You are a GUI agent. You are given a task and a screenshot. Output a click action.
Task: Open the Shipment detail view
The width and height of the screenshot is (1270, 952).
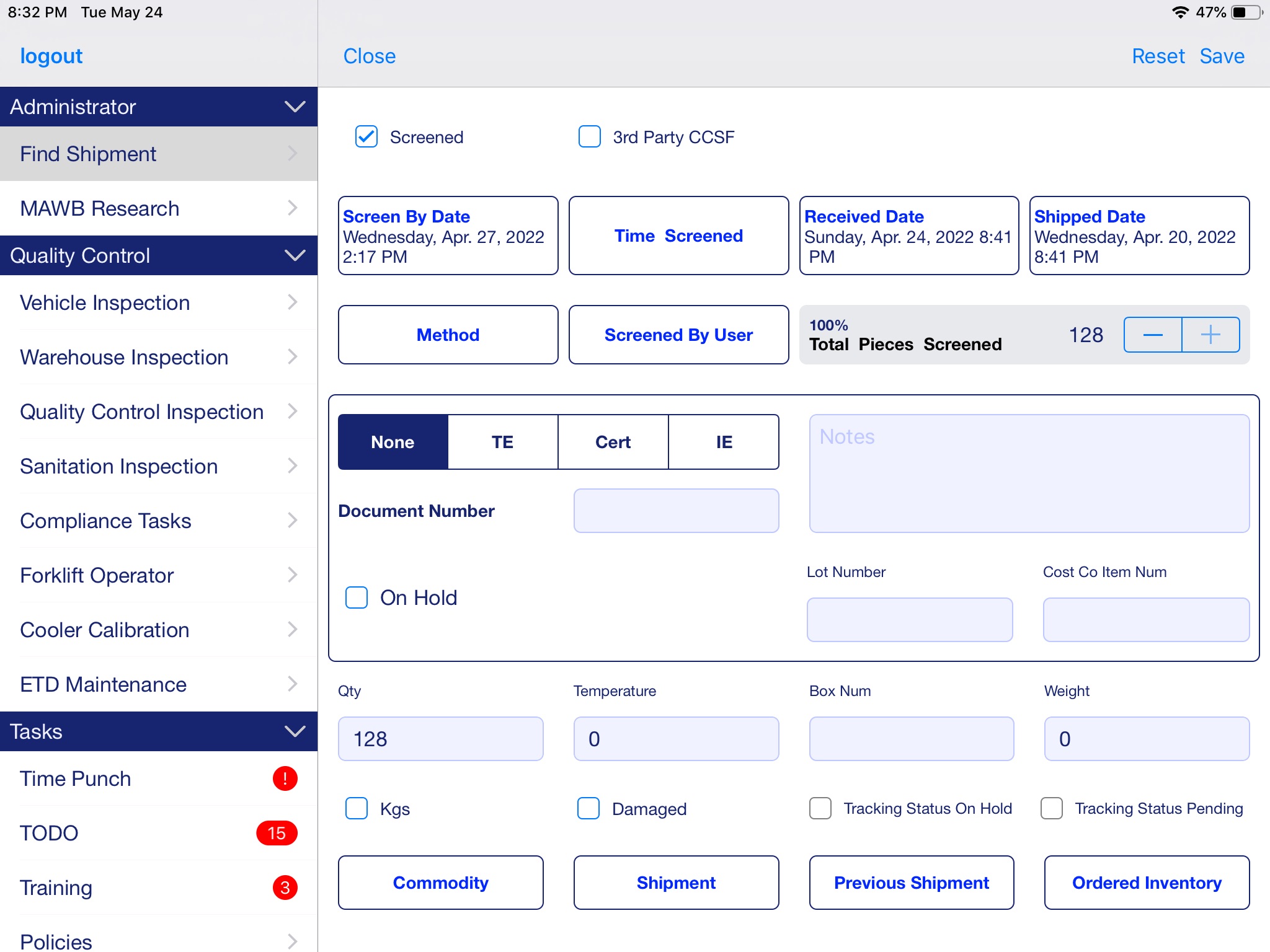[676, 882]
